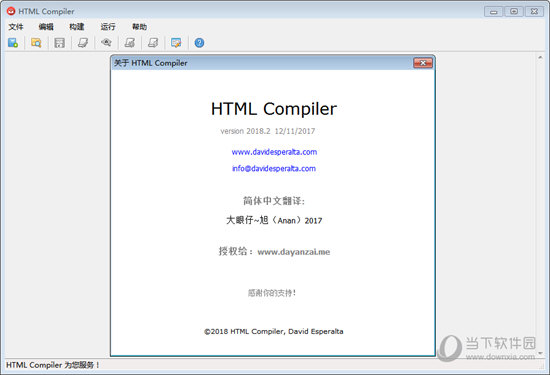The height and width of the screenshot is (375, 550).
Task: Click the 大眼仔~旭 (Anan) 2017 text
Action: click(x=274, y=220)
